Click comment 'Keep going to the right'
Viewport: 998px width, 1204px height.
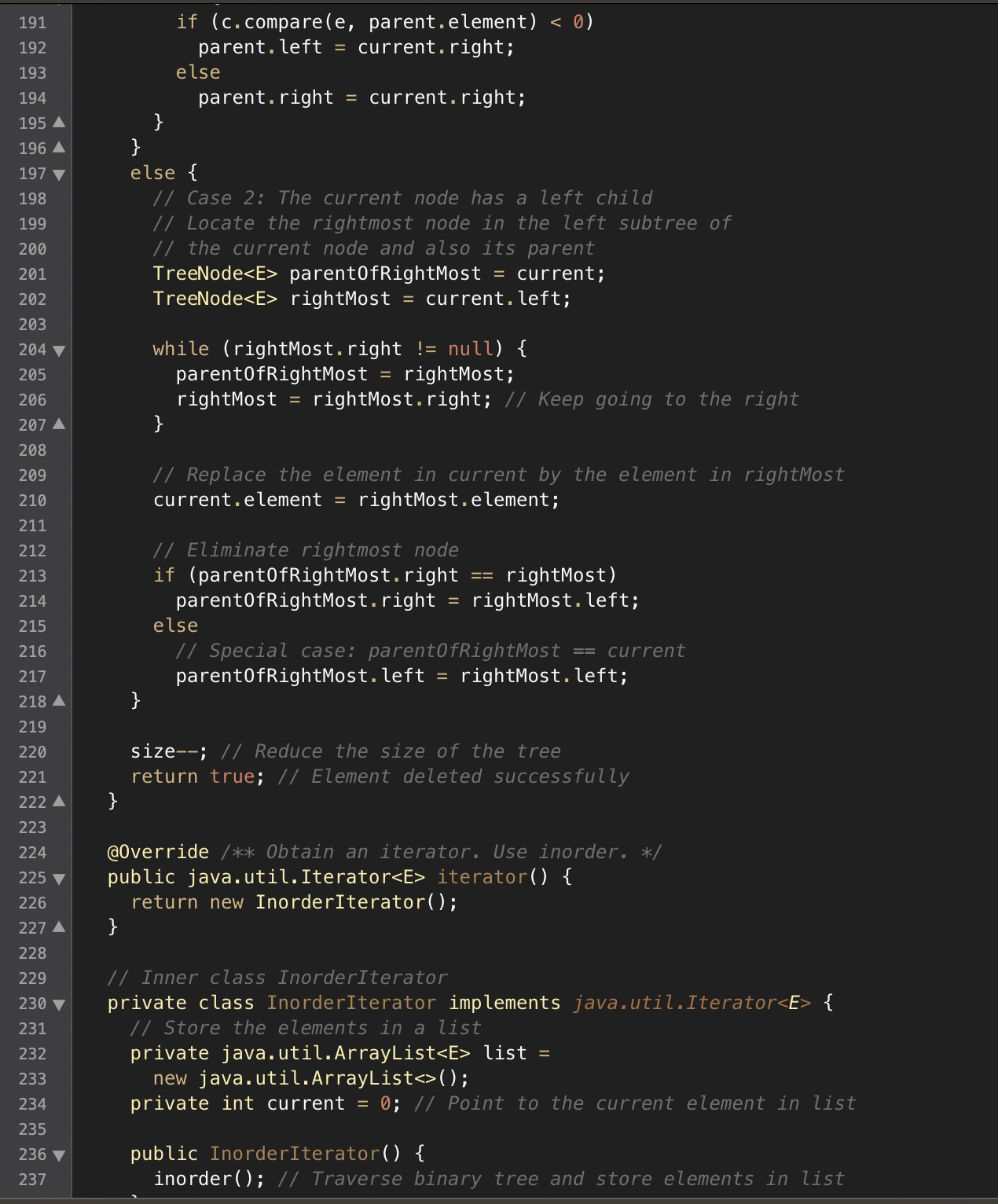[652, 399]
